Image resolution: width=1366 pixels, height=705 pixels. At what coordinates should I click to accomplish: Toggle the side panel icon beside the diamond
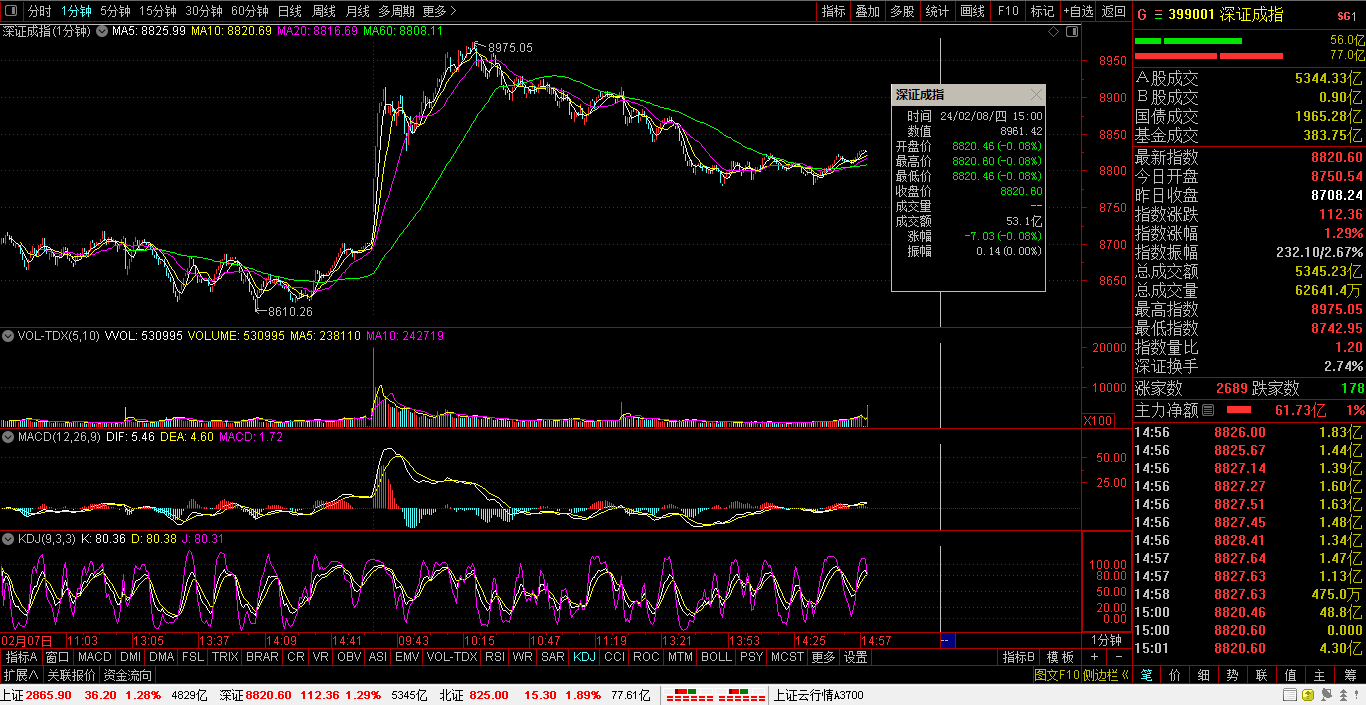click(x=1072, y=32)
